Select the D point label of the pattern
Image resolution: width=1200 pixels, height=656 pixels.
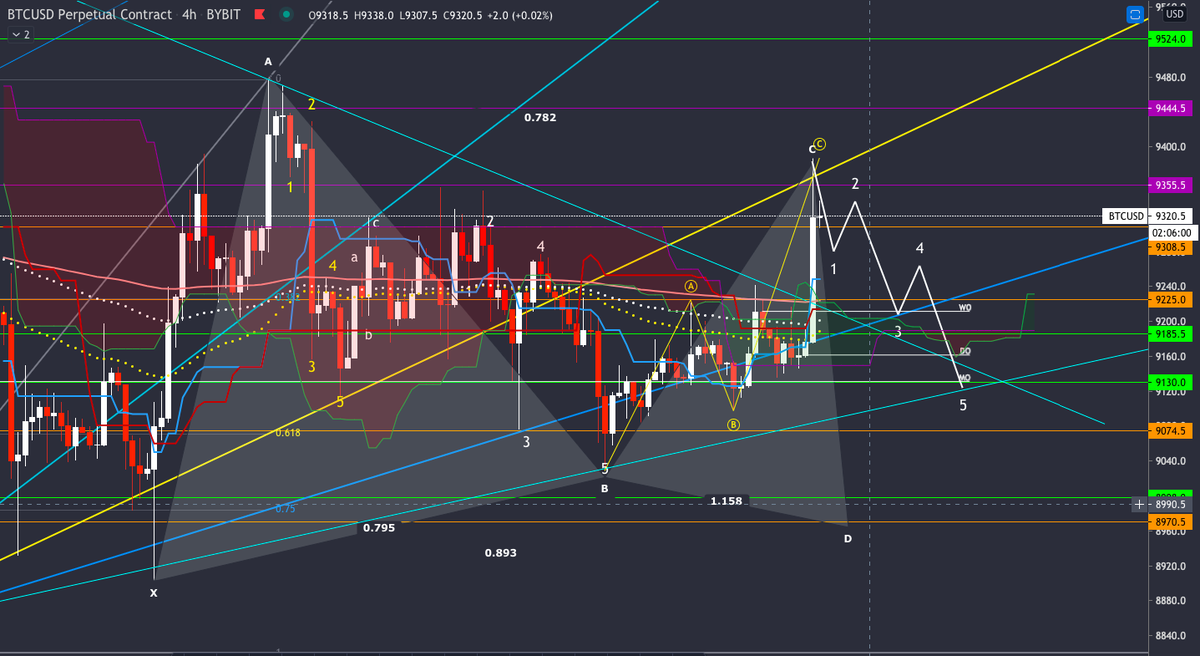pos(848,539)
